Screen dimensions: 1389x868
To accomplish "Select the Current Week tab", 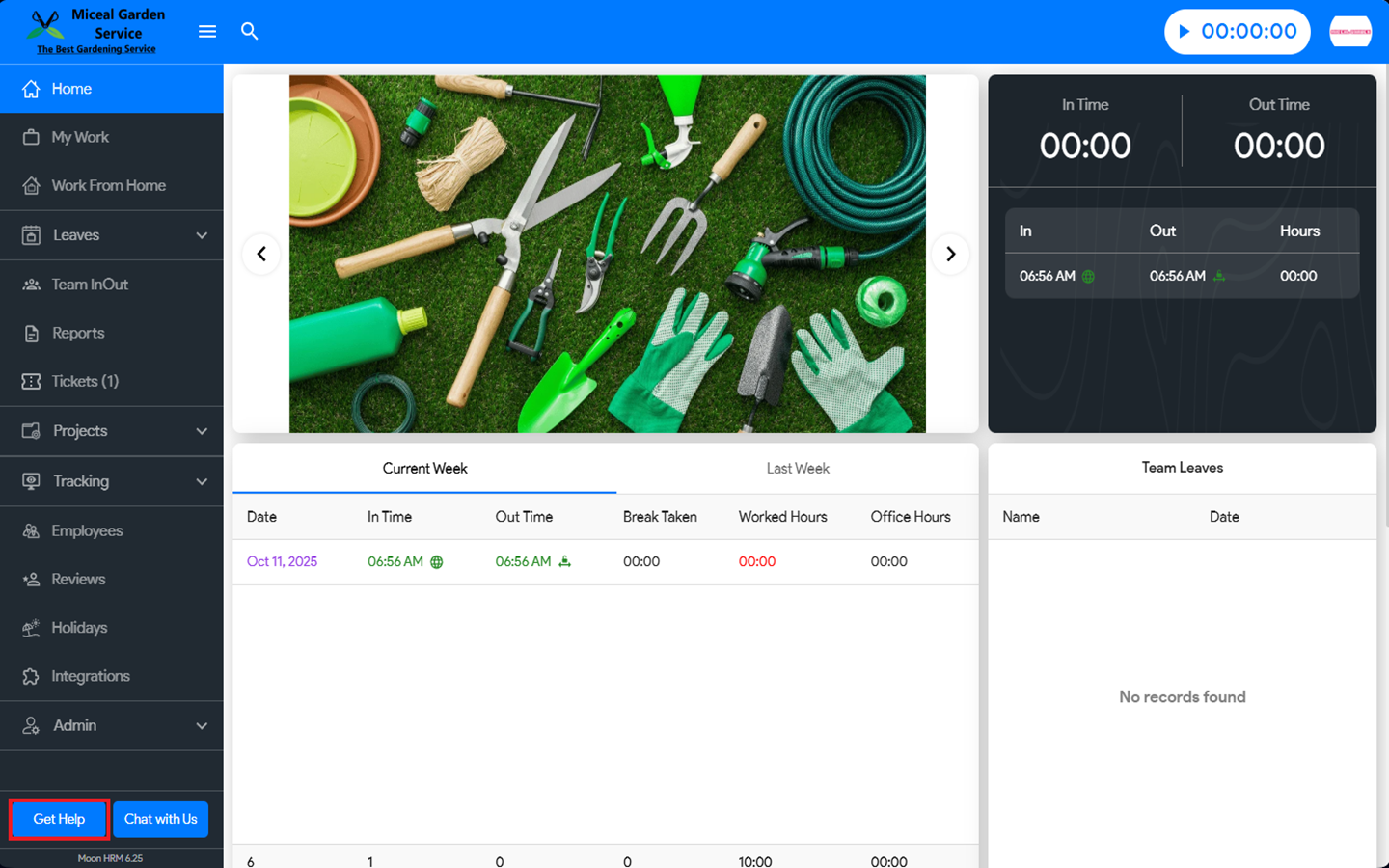I will [424, 469].
